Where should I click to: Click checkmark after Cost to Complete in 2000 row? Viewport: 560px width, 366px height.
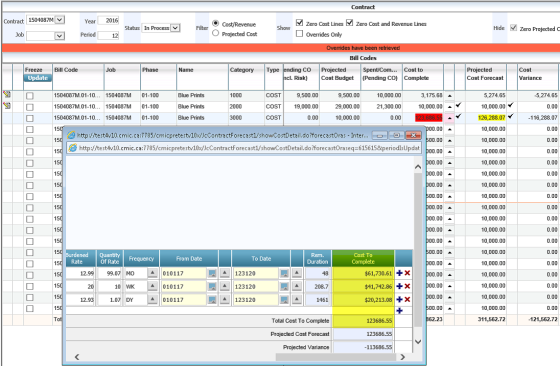click(x=459, y=105)
